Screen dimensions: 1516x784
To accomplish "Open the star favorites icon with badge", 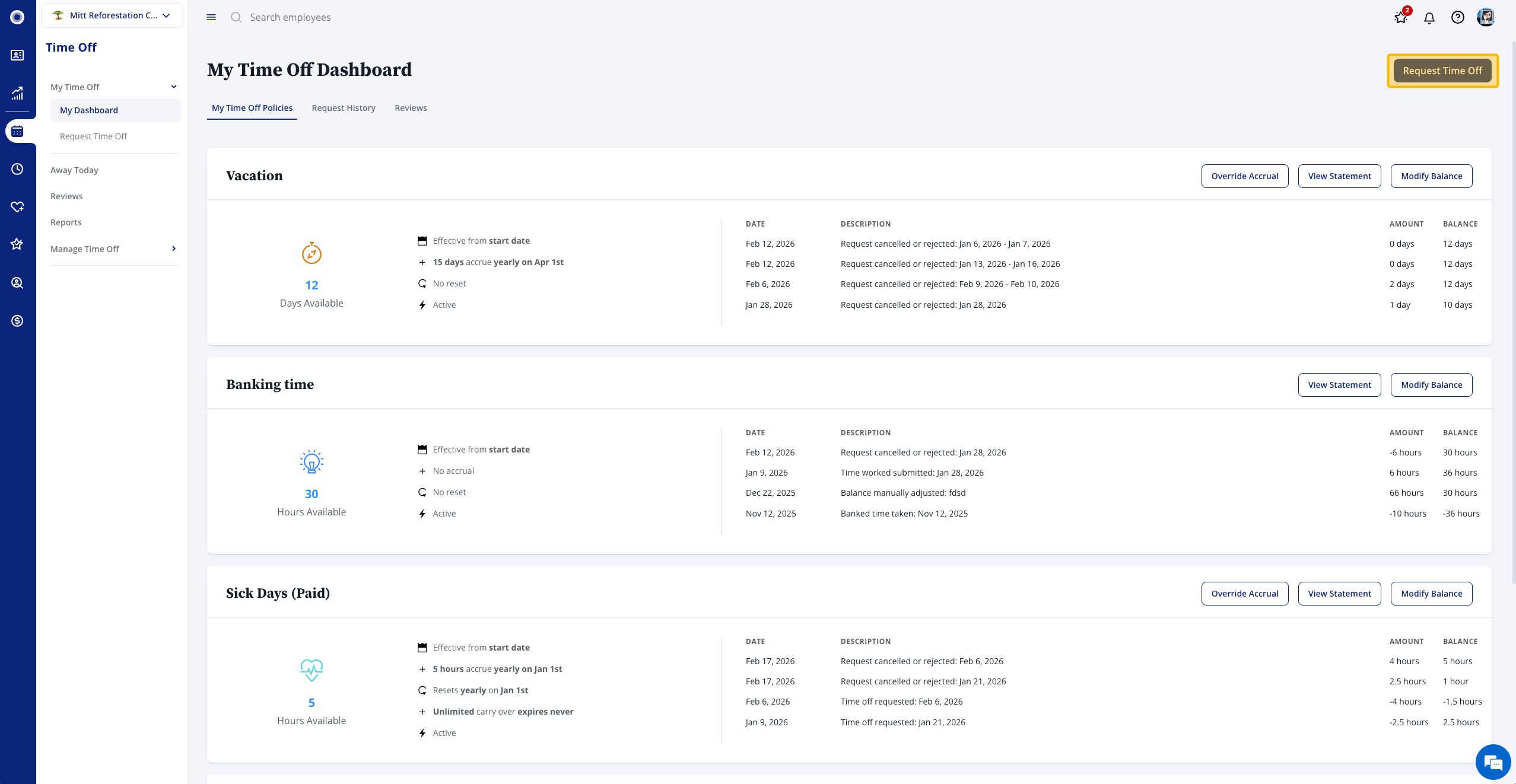I will [x=1401, y=18].
